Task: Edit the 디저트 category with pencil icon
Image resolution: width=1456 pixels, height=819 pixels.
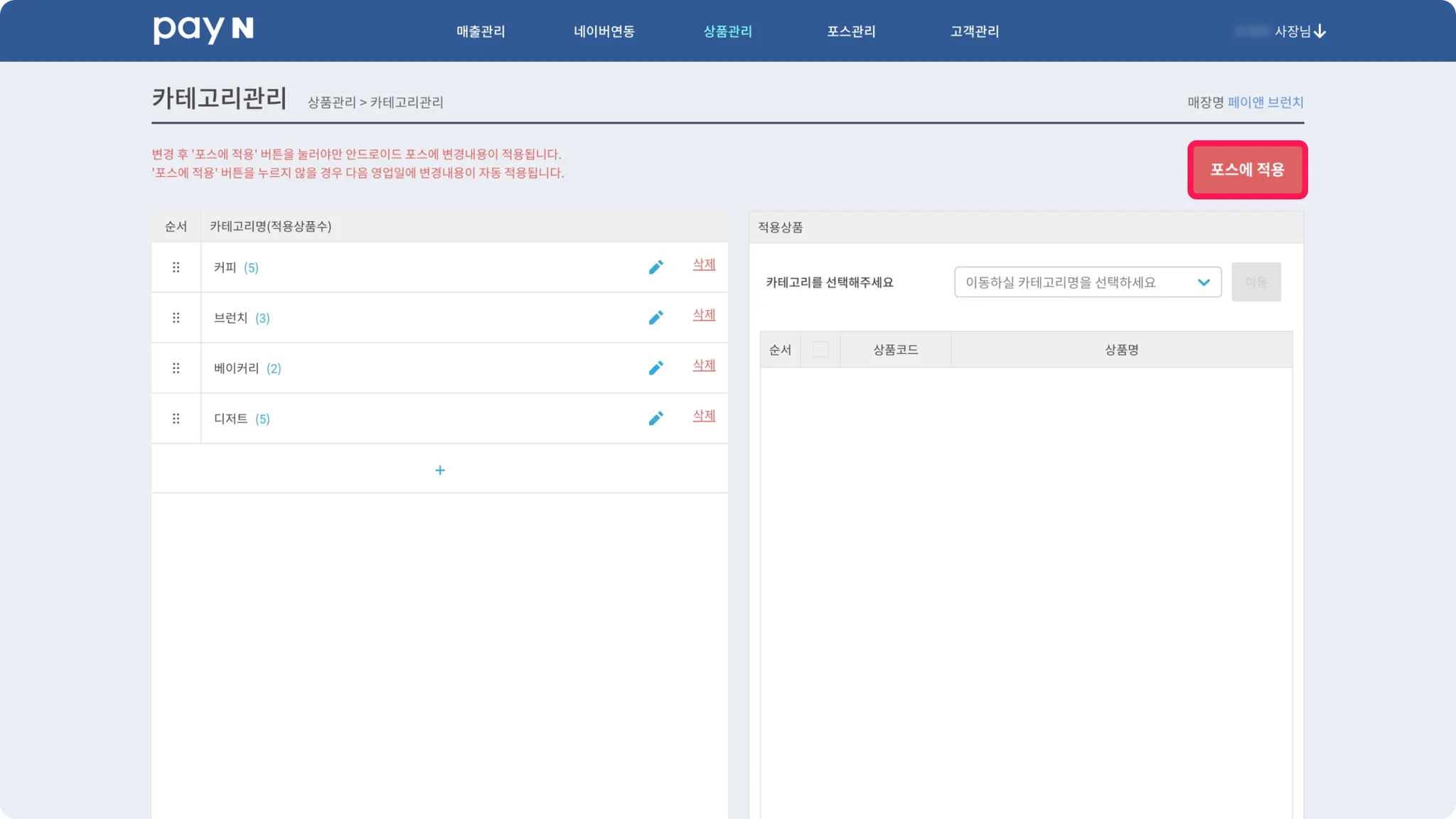Action: [x=655, y=419]
